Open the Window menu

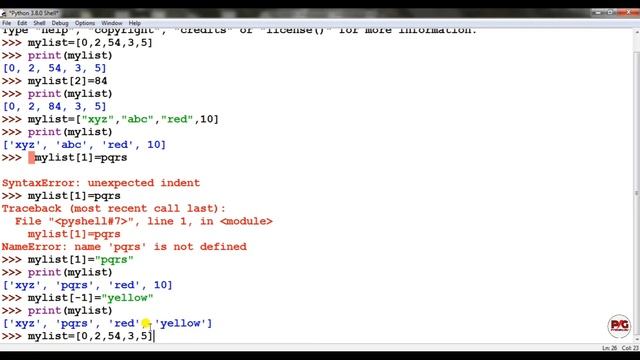click(x=112, y=23)
